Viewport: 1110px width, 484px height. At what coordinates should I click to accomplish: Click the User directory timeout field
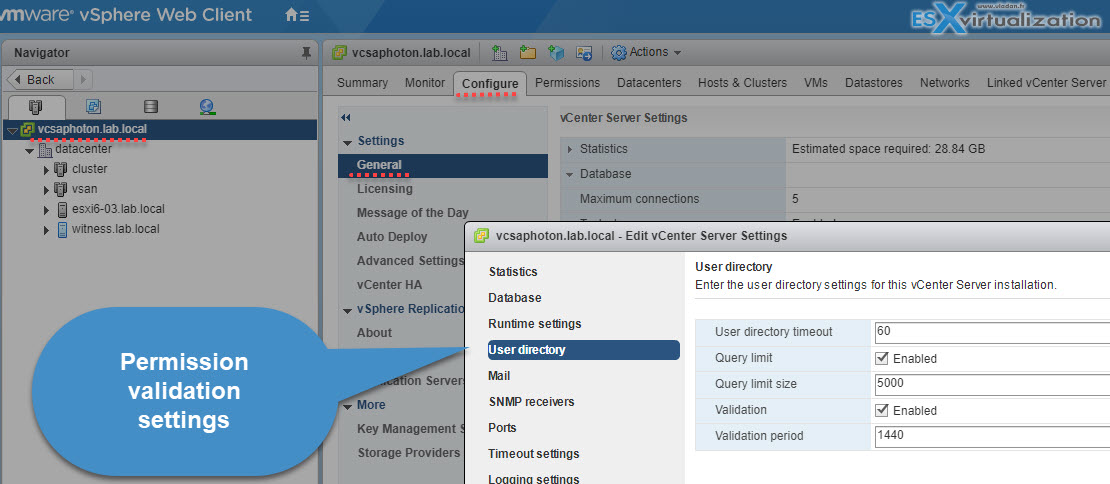point(991,332)
